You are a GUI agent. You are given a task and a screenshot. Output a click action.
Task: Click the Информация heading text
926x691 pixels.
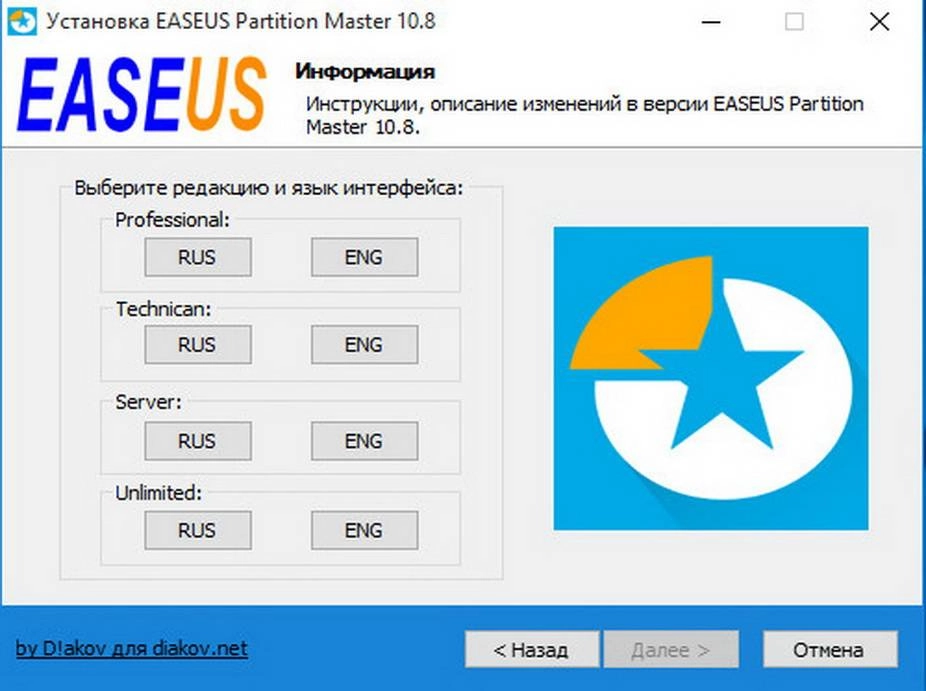365,72
